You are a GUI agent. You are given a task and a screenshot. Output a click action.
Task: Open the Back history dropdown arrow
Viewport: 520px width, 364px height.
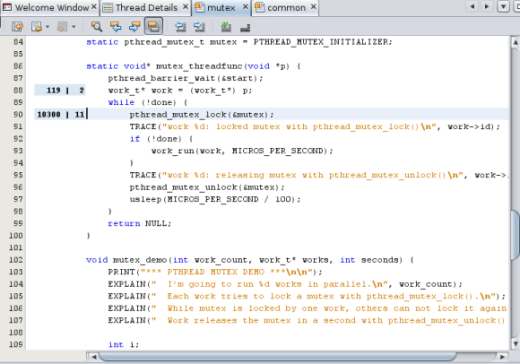click(x=47, y=26)
